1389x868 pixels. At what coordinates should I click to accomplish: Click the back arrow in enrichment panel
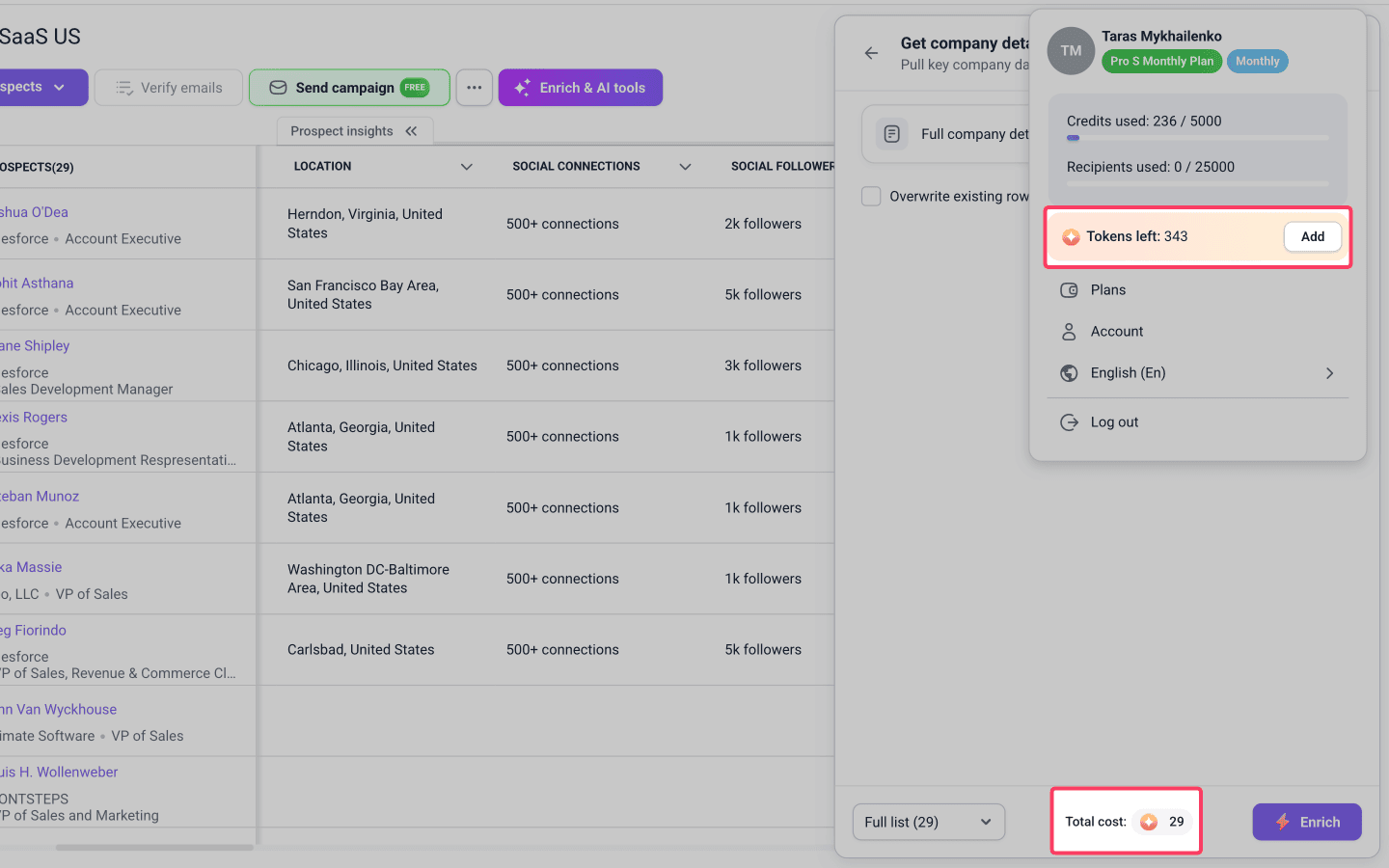pyautogui.click(x=871, y=53)
